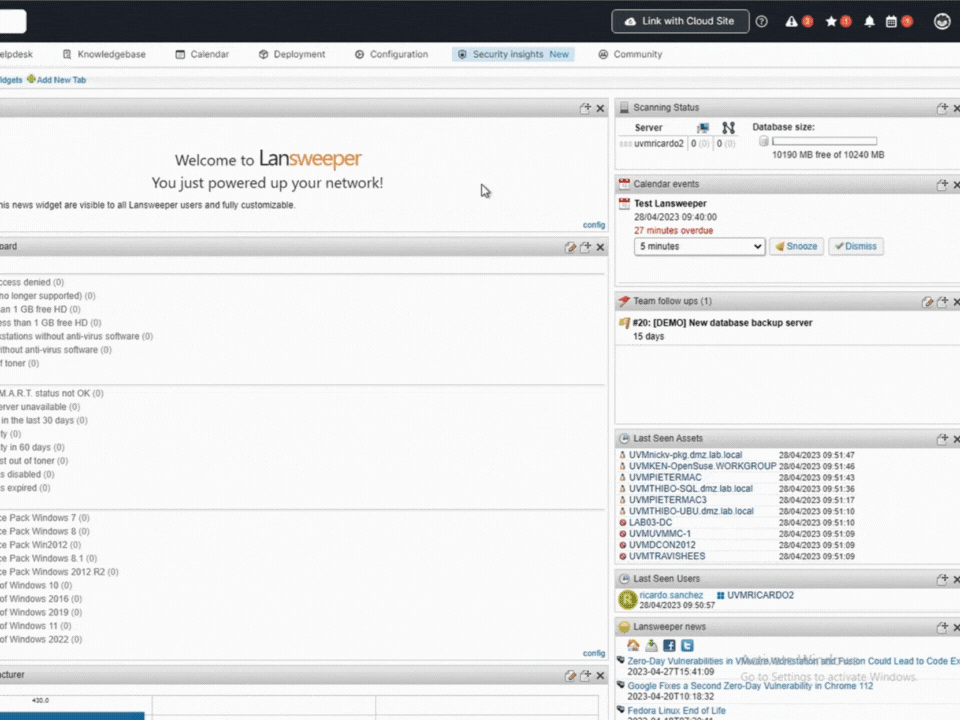Open the Deployment menu

point(291,54)
